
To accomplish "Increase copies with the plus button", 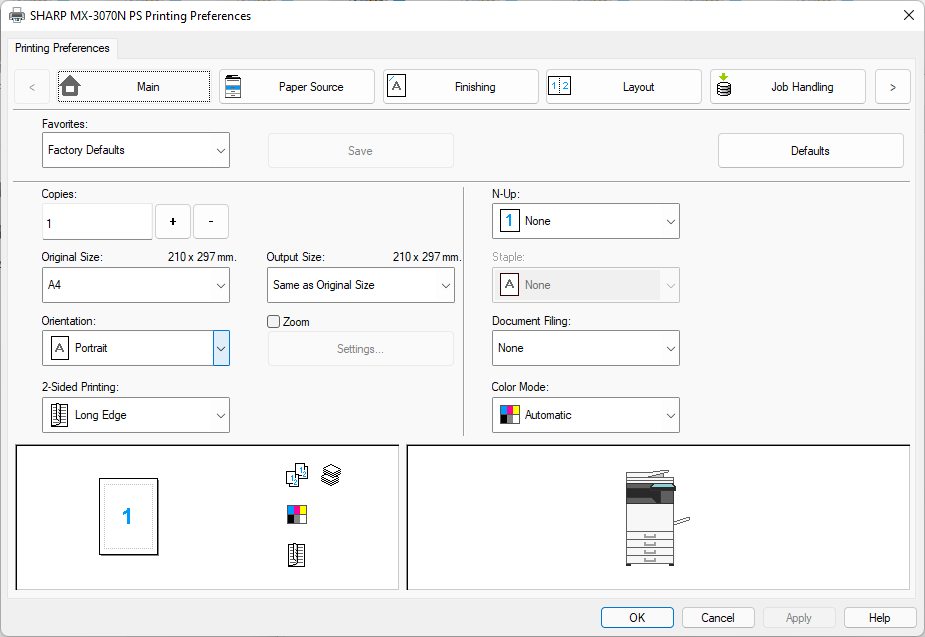I will [173, 221].
